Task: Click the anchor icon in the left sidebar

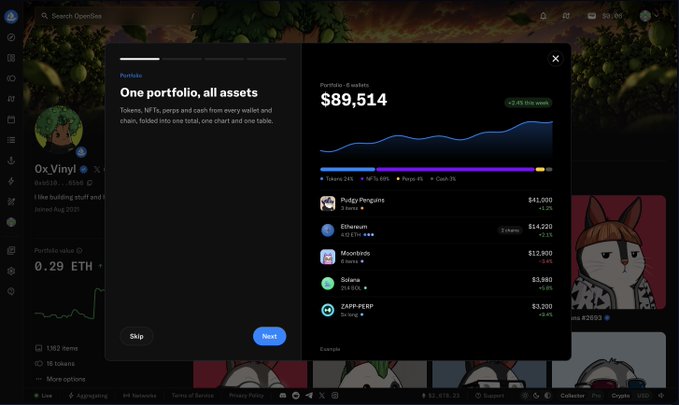Action: tap(11, 160)
